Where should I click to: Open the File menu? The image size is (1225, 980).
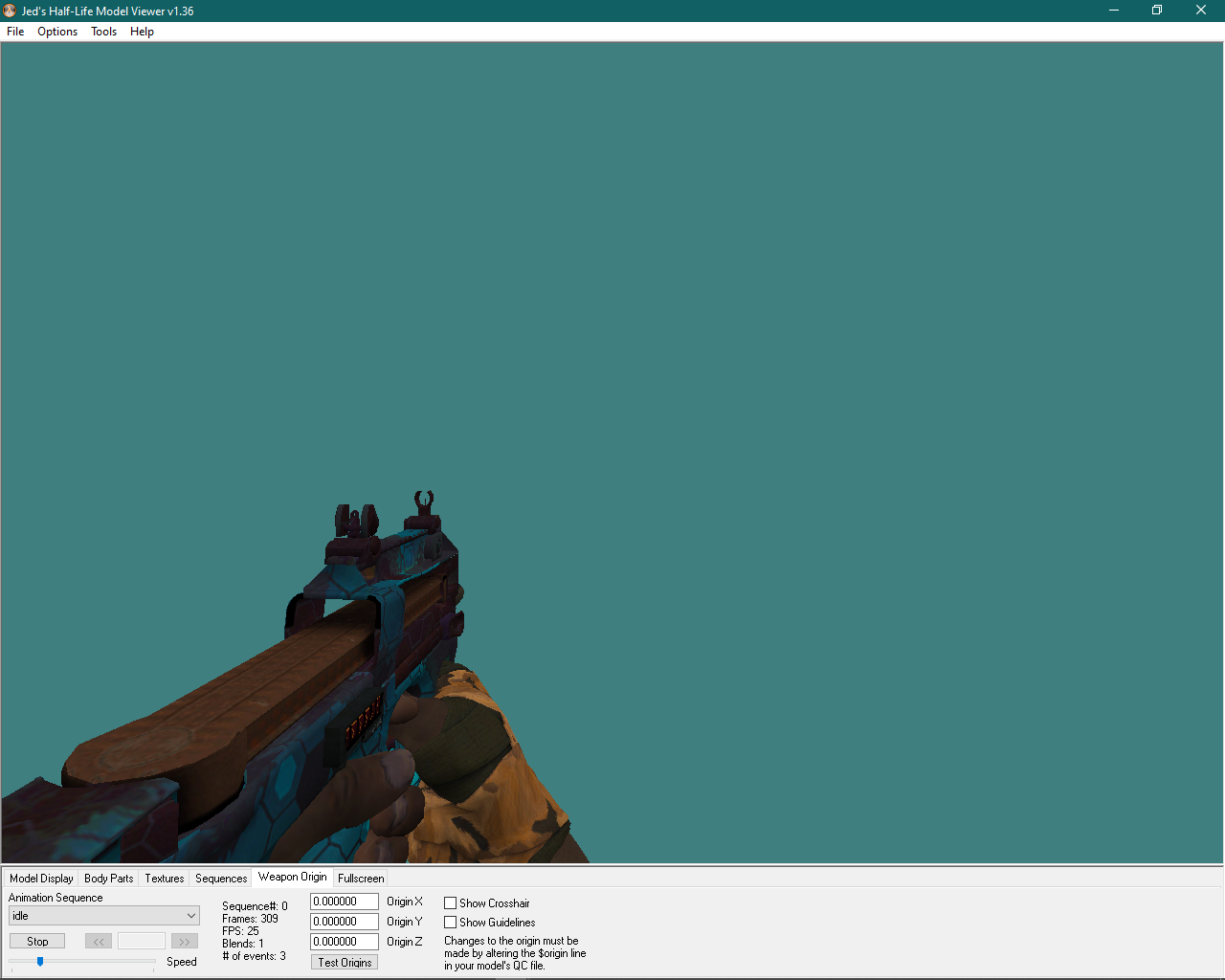pos(15,32)
